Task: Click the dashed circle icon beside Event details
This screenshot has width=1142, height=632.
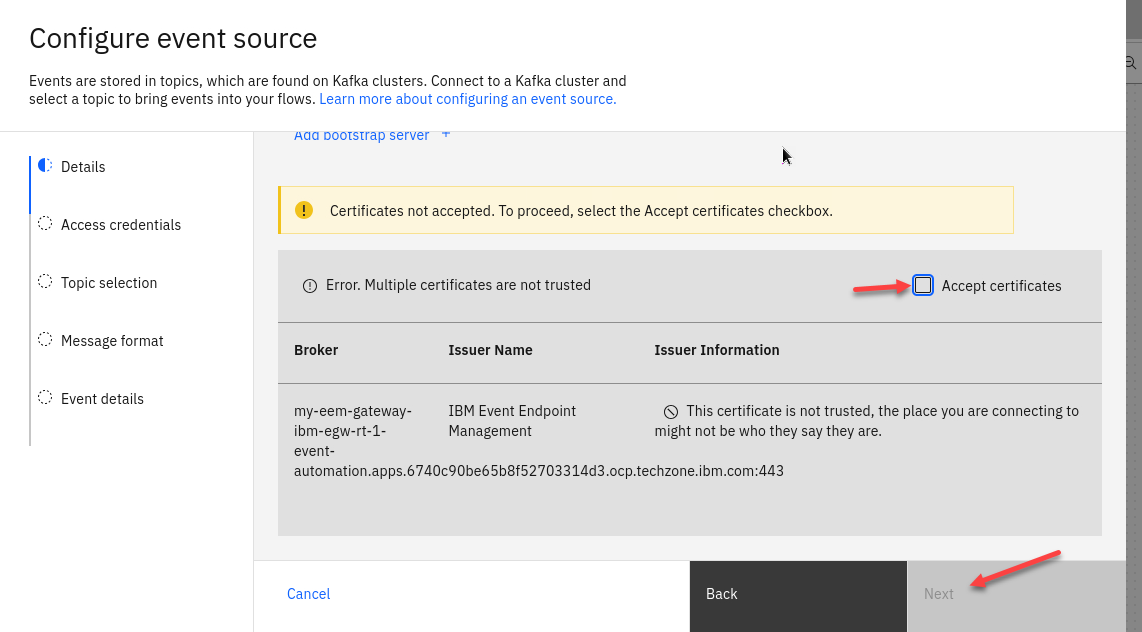Action: coord(45,398)
